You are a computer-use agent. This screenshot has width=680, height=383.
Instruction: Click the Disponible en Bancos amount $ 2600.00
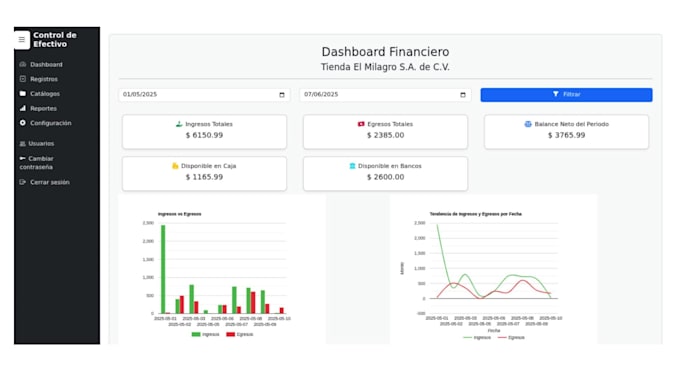tap(386, 177)
